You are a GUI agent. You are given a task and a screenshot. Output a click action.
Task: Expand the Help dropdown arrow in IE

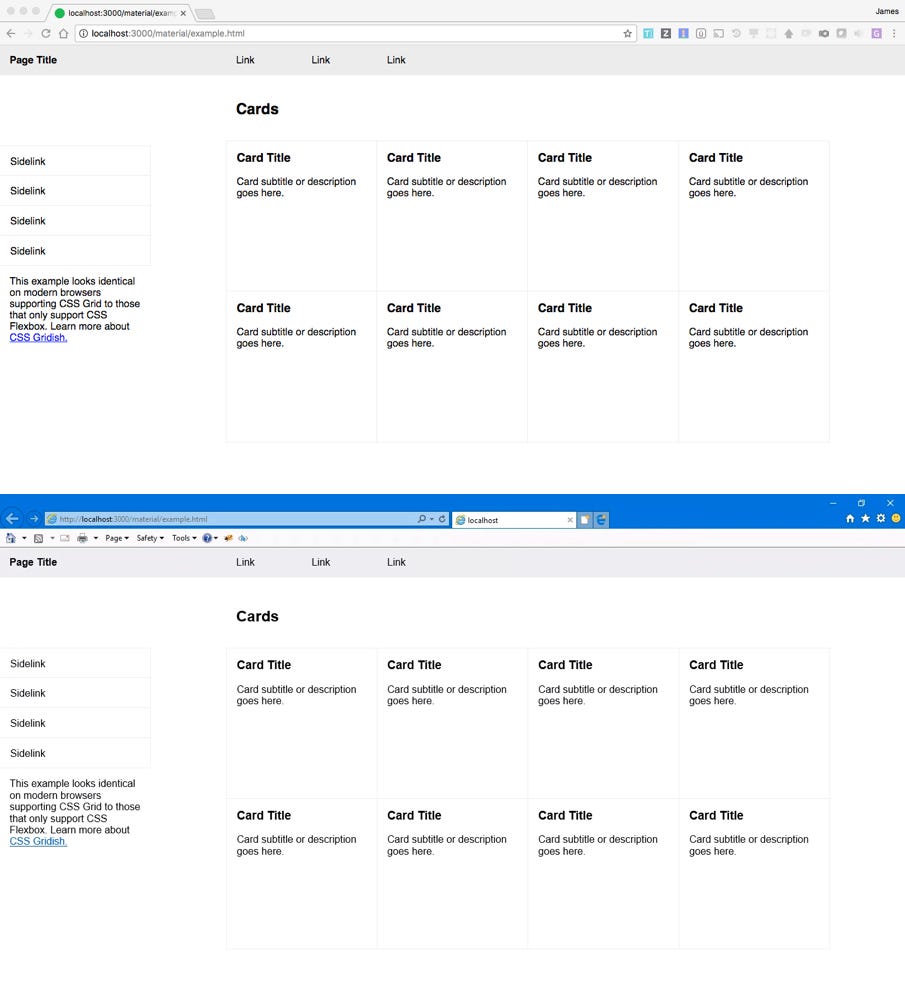(x=216, y=538)
